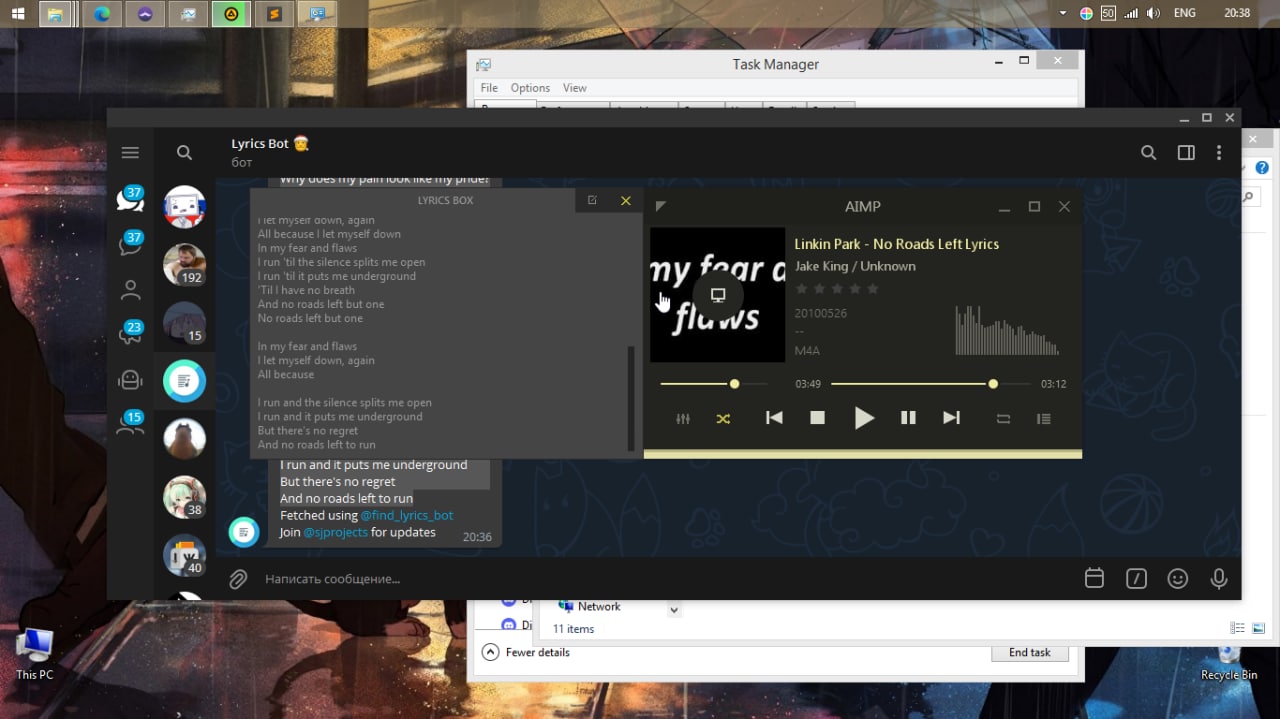Open the group chats folder with badge 23

tap(130, 333)
